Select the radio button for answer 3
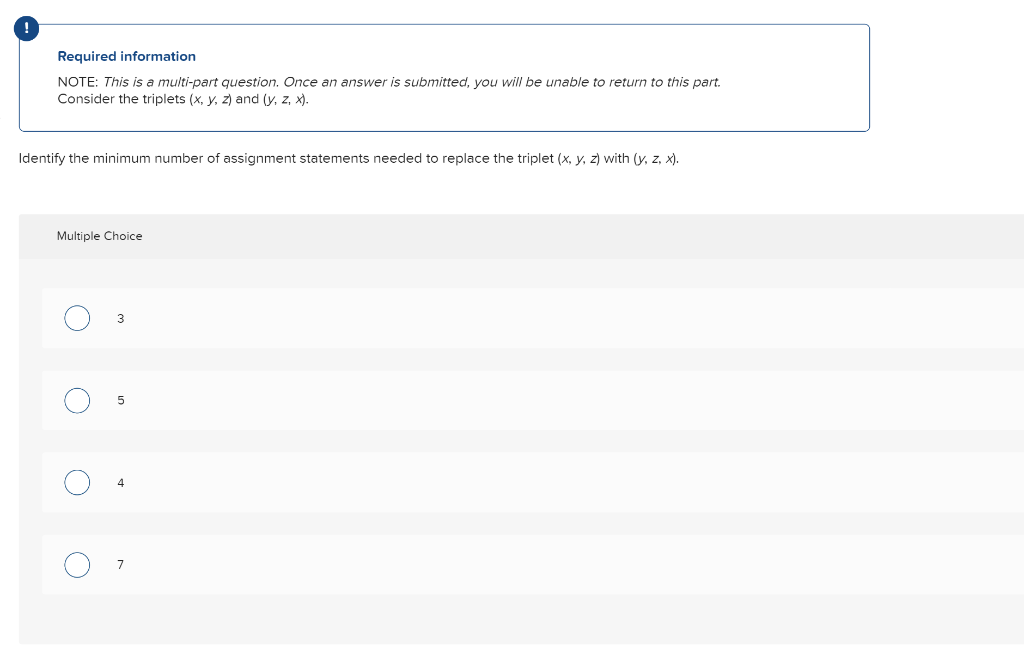The height and width of the screenshot is (650, 1024). tap(77, 318)
